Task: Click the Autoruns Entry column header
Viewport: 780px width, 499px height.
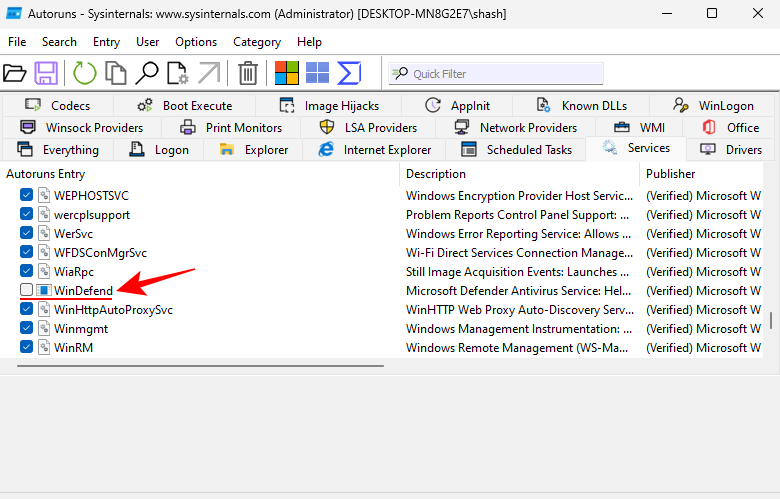Action: pyautogui.click(x=47, y=174)
